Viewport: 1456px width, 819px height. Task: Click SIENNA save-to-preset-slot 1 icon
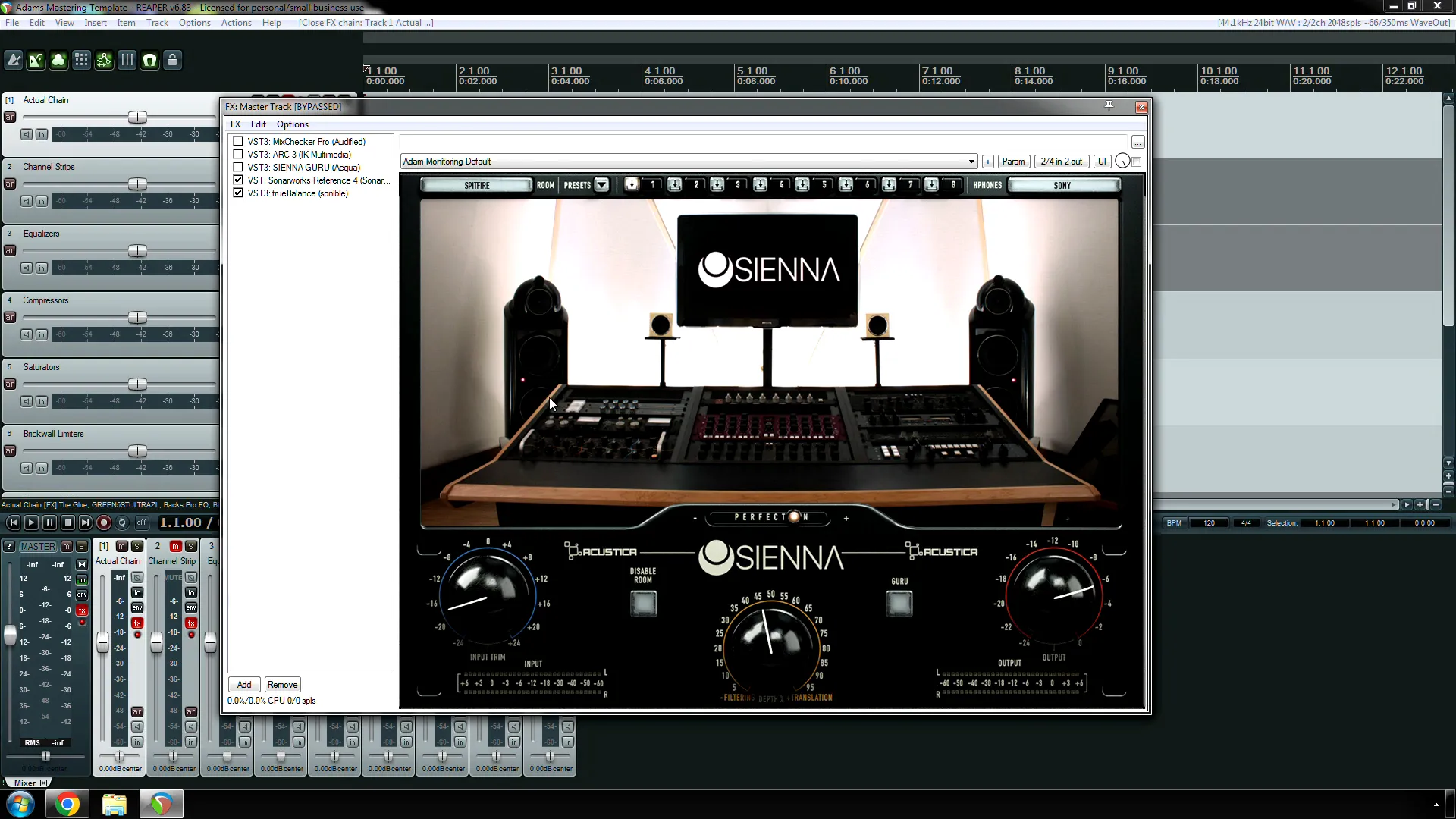[632, 184]
